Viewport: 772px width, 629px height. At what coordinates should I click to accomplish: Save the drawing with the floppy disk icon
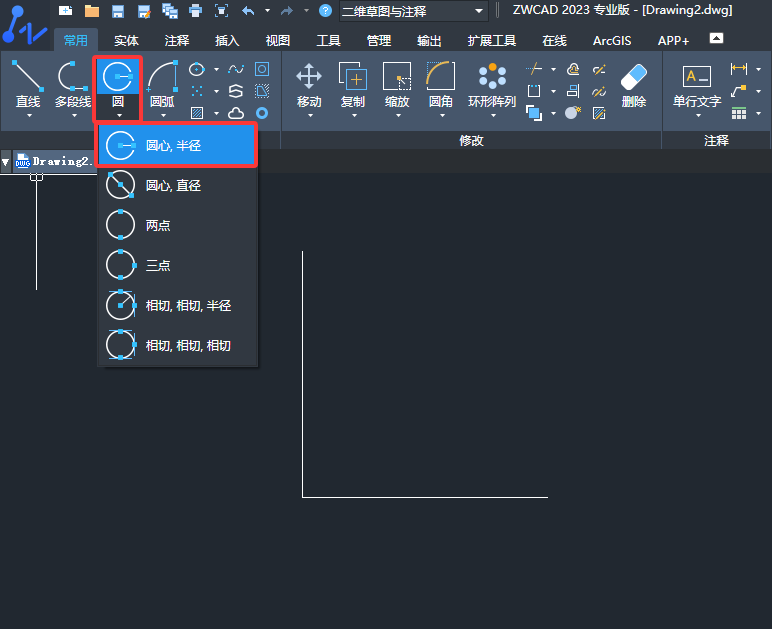[118, 11]
